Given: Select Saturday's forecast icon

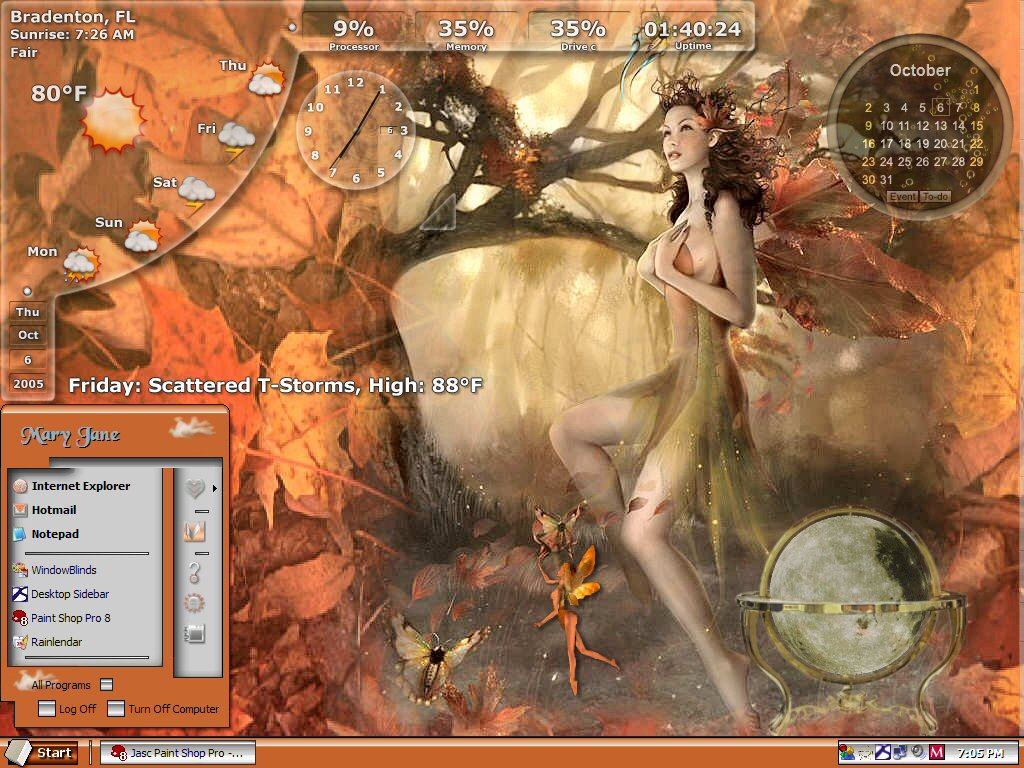Looking at the screenshot, I should (x=196, y=194).
